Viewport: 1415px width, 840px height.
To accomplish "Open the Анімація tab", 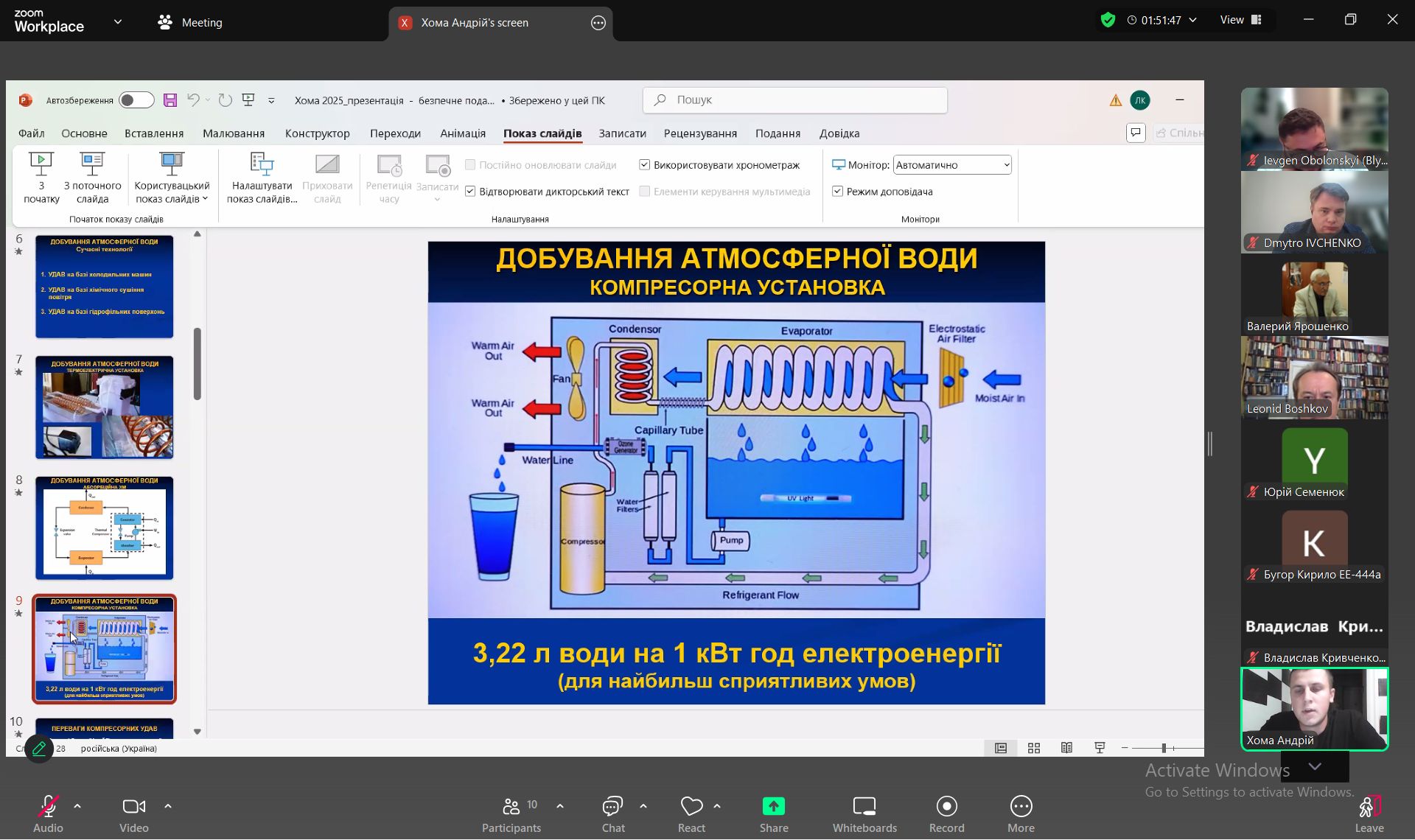I will click(463, 133).
